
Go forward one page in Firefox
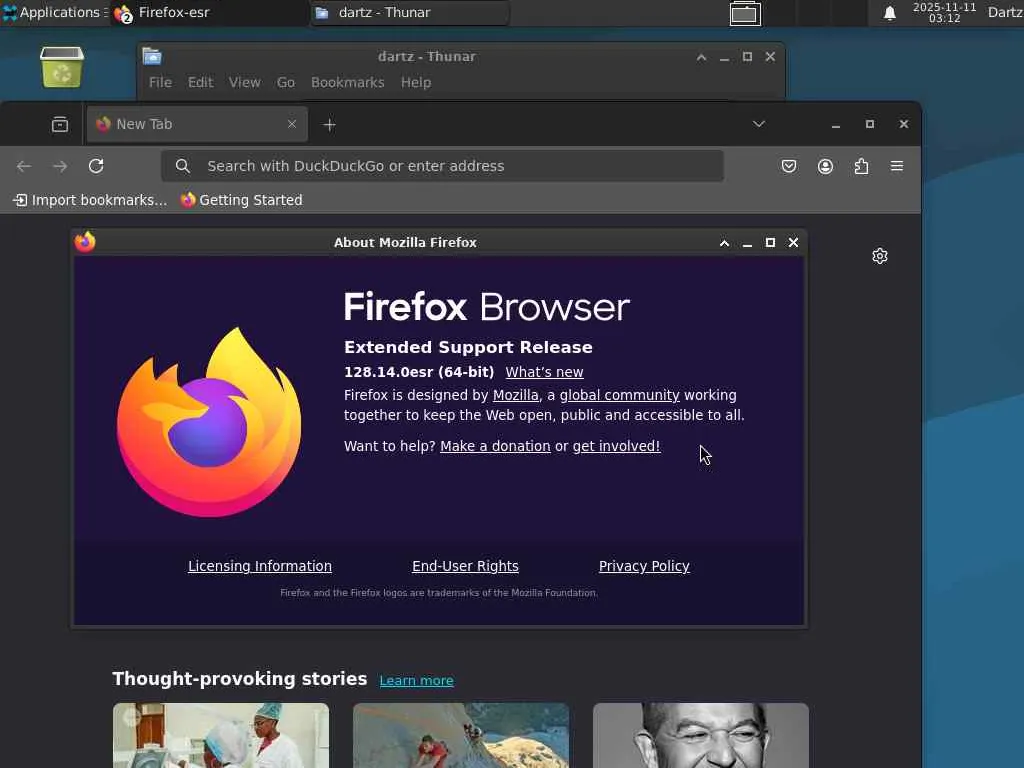coord(60,166)
